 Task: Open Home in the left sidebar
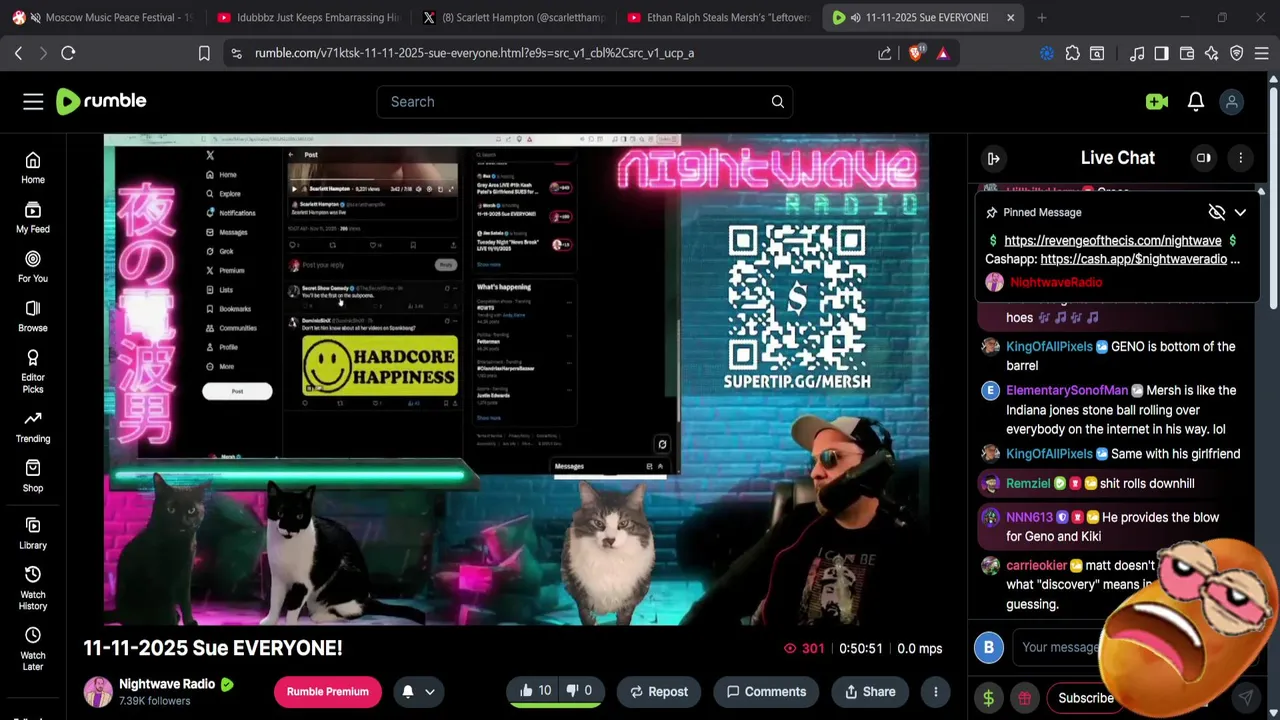[x=33, y=168]
